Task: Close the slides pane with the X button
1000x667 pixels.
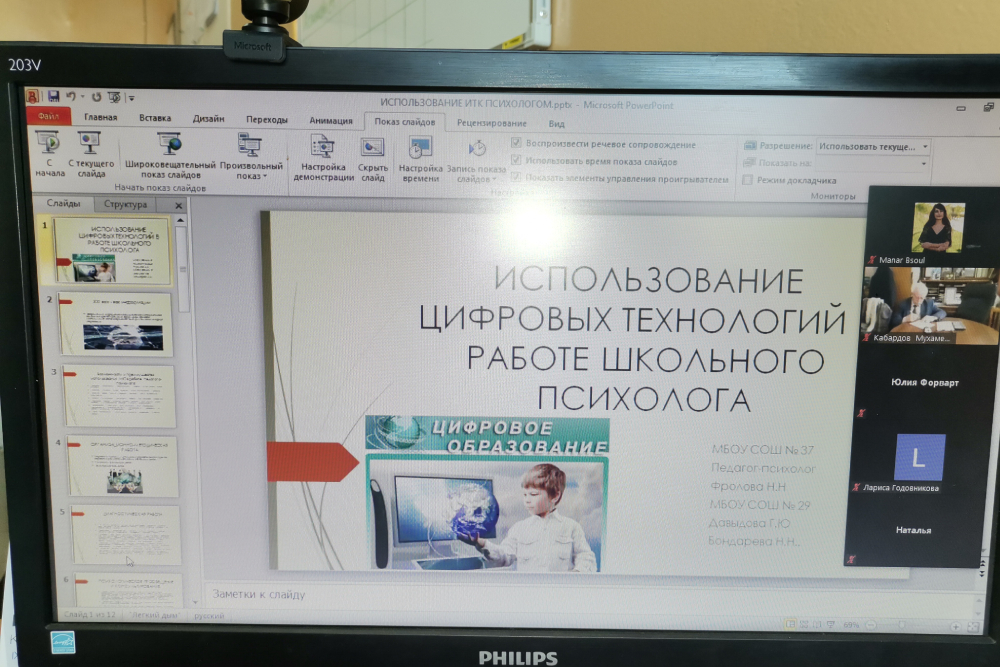Action: point(179,206)
